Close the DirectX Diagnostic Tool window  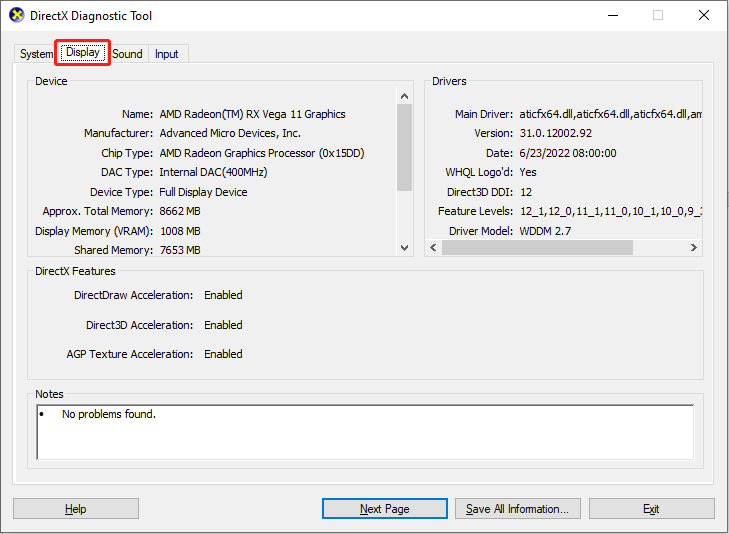(x=704, y=15)
